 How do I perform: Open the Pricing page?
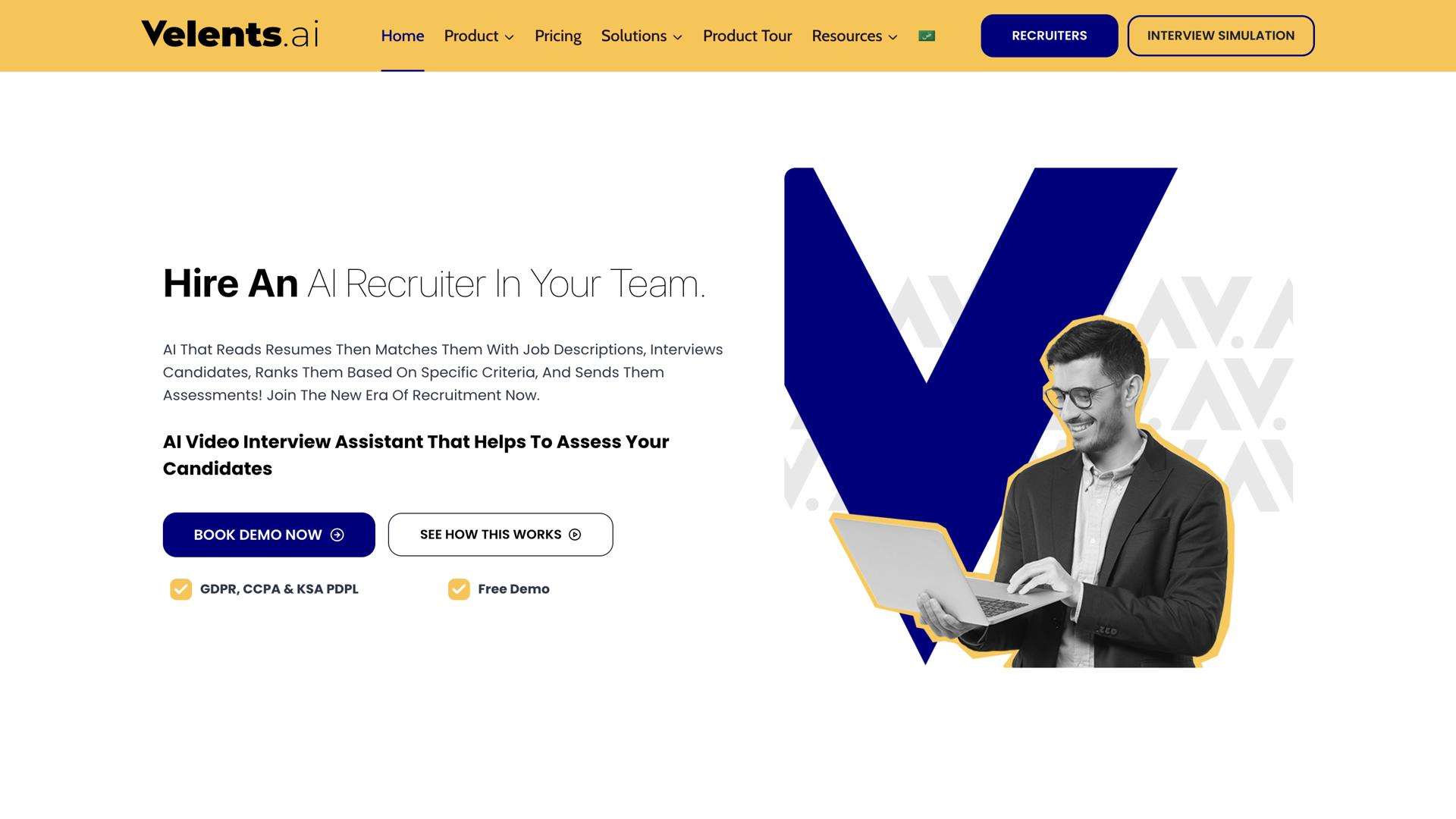pos(558,36)
